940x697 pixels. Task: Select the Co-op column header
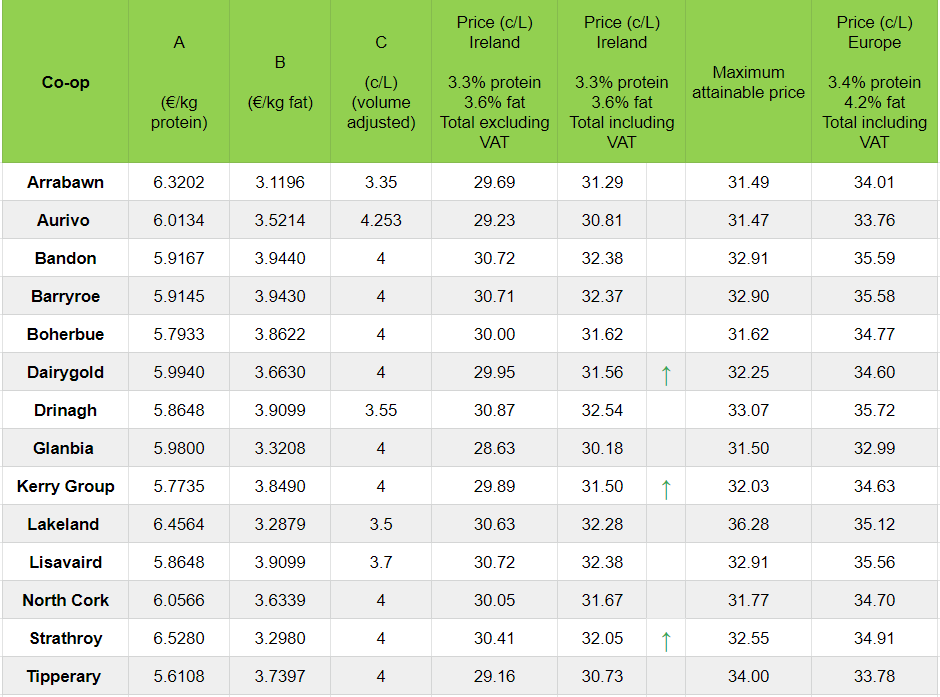click(x=65, y=82)
